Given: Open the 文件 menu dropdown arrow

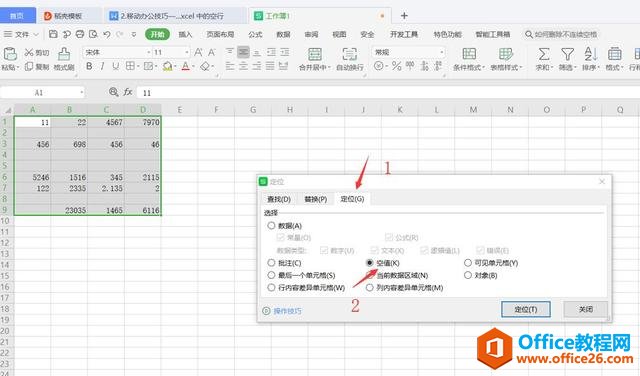Looking at the screenshot, I should pos(36,35).
